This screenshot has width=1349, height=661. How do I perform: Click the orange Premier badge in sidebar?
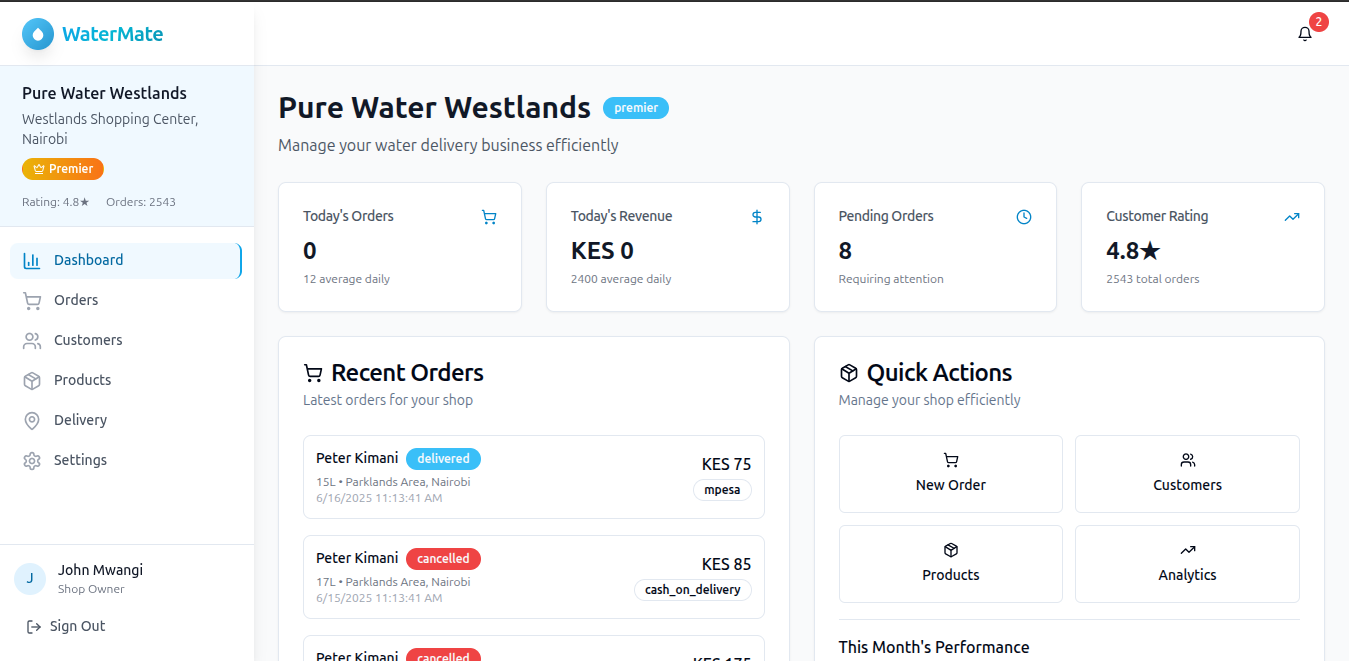pos(63,169)
